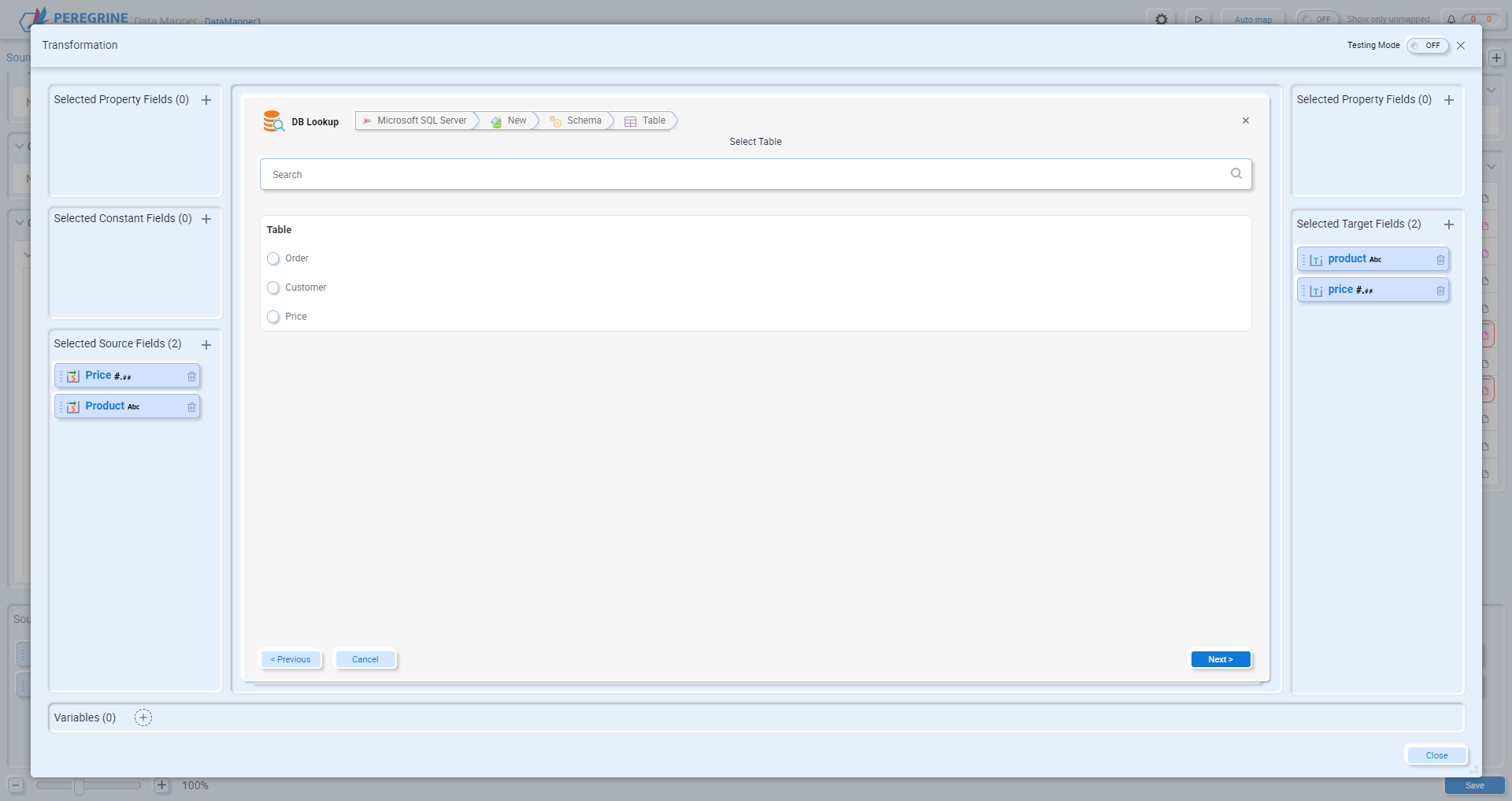Go to Table breadcrumb step
The height and width of the screenshot is (801, 1512).
(x=646, y=121)
